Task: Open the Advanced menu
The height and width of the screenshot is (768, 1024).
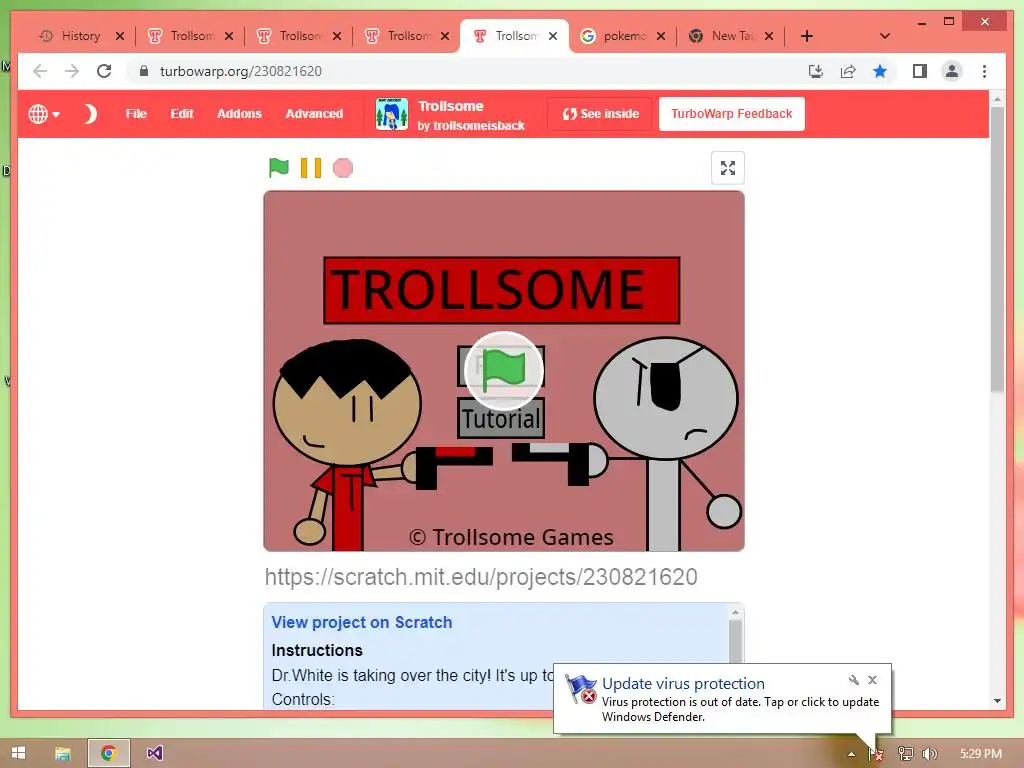Action: 314,114
